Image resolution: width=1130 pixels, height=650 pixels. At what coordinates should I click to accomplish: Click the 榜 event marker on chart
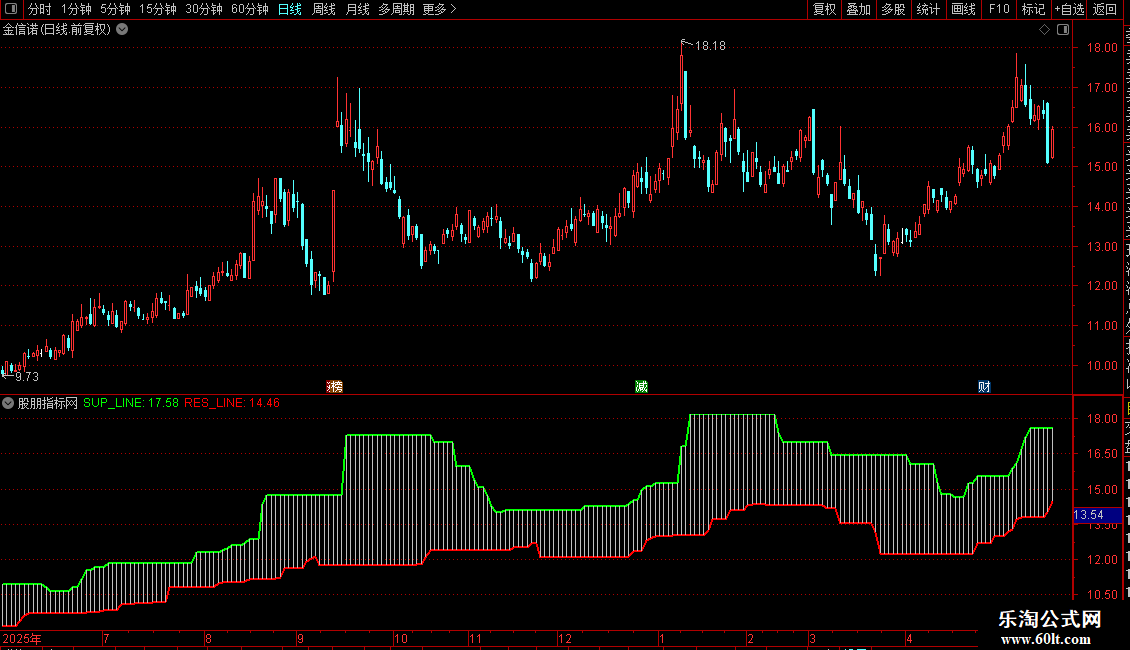coord(335,387)
